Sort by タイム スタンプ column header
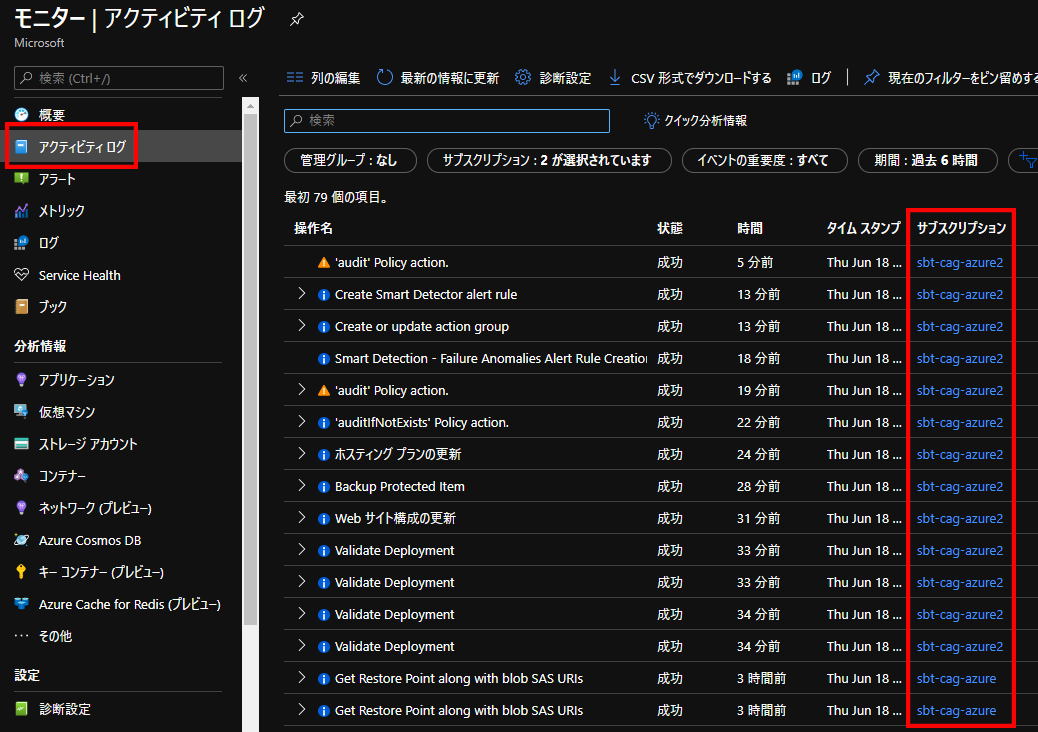Viewport: 1038px width, 732px height. pyautogui.click(x=863, y=228)
